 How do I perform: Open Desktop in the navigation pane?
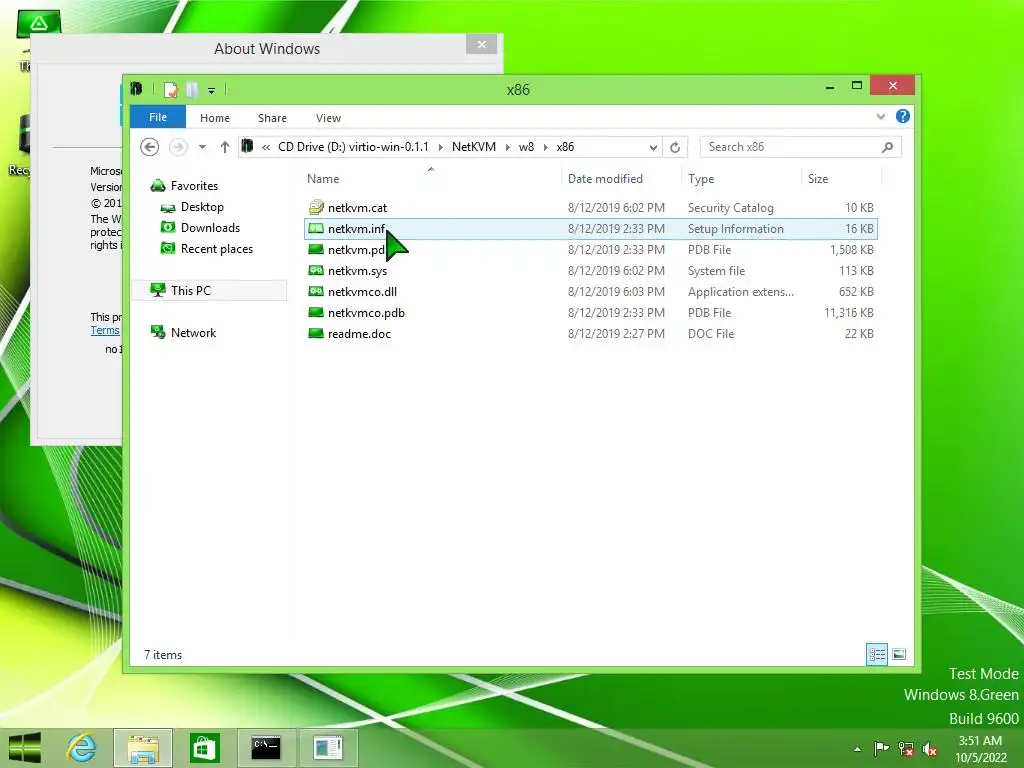tap(202, 207)
